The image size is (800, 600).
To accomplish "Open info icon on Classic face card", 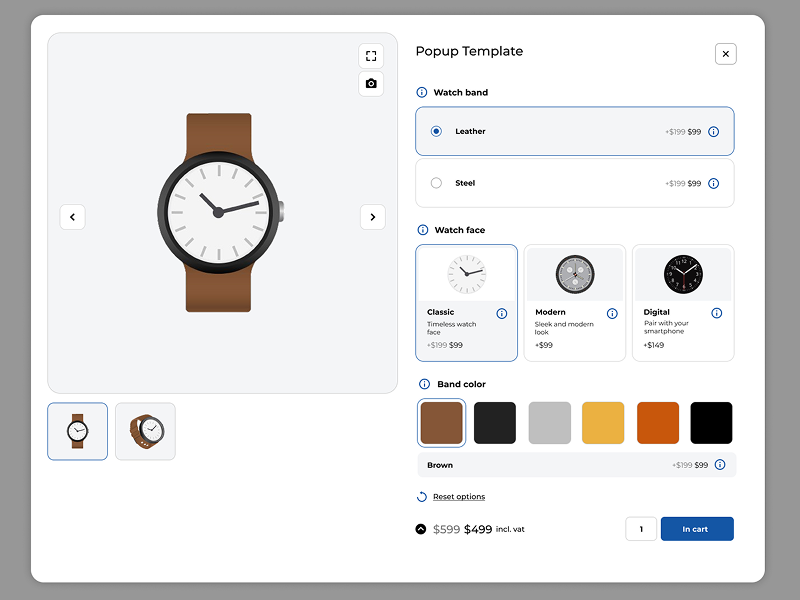I will click(502, 313).
